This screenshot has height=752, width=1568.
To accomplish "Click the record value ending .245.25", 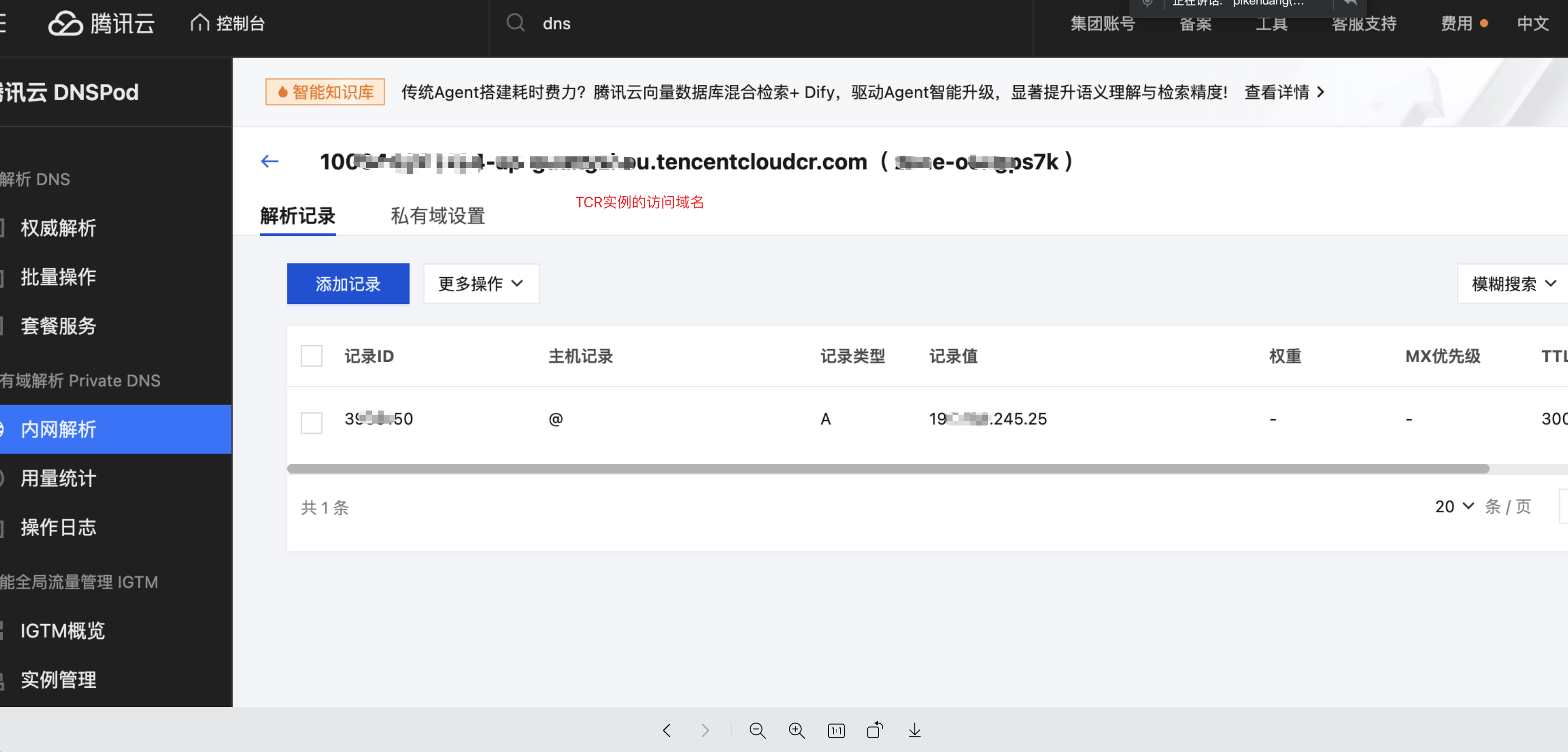I will (988, 419).
